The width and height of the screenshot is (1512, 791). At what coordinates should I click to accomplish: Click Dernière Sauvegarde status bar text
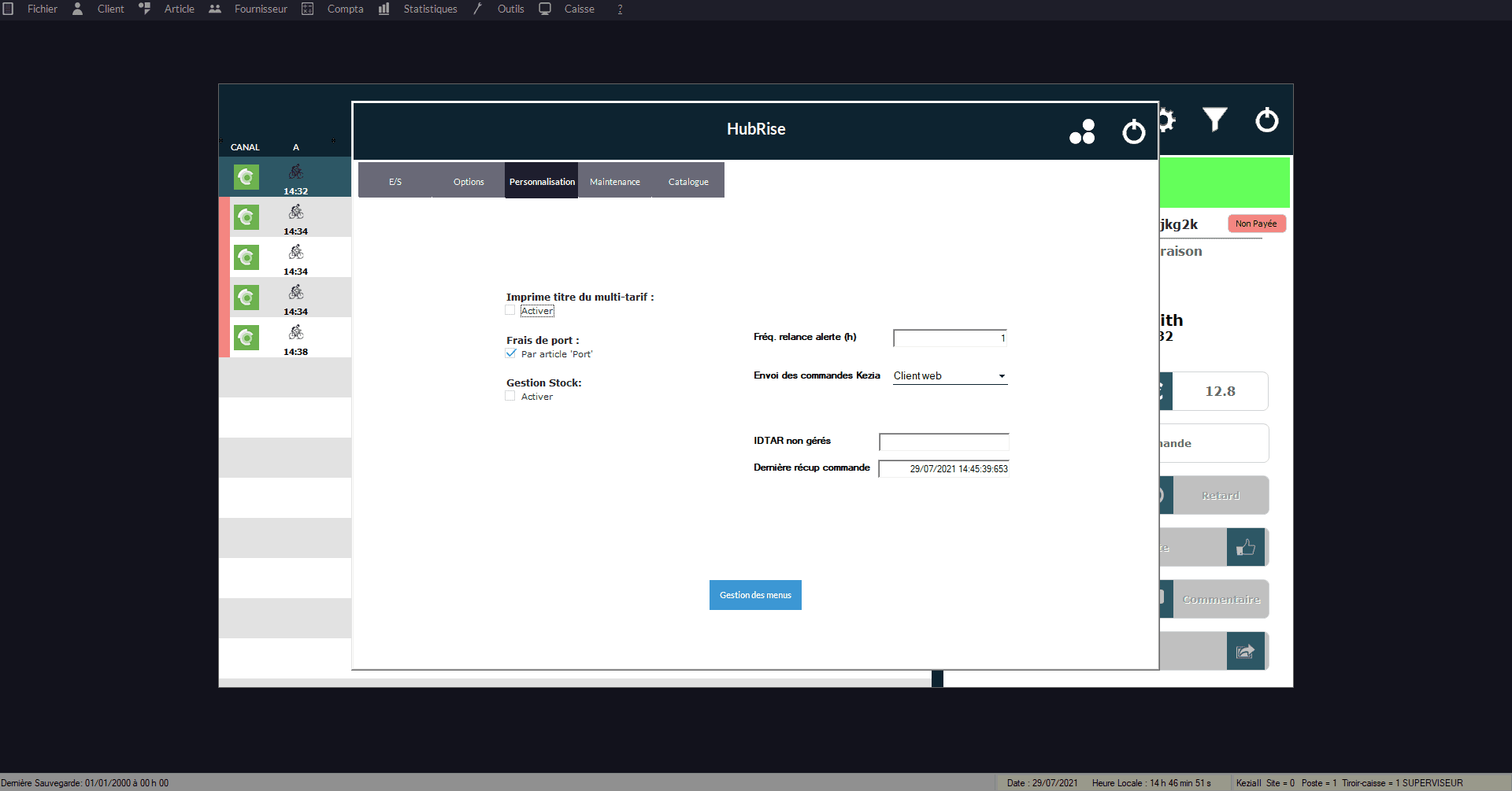click(85, 783)
